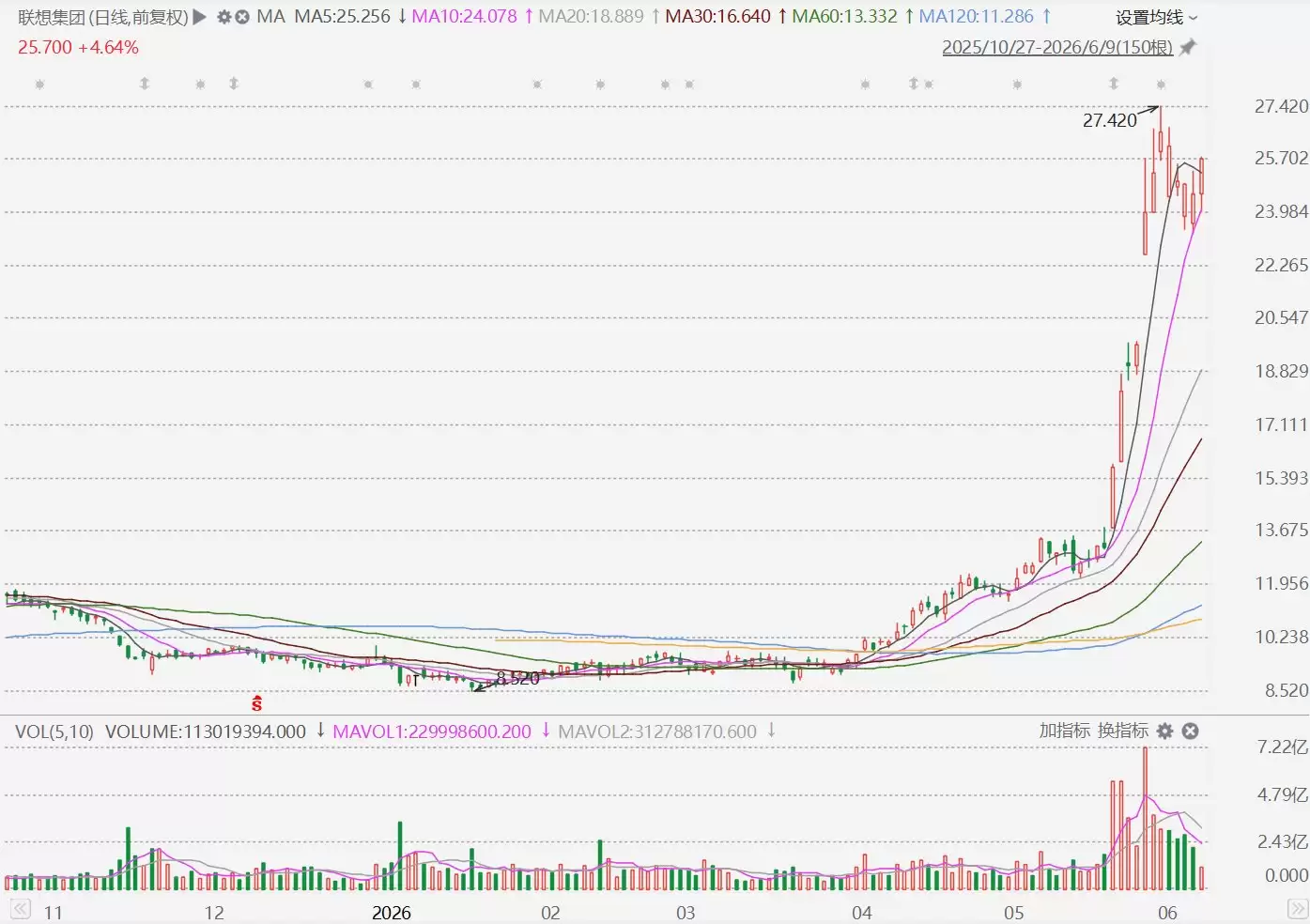Image resolution: width=1310 pixels, height=924 pixels.
Task: Click the 11.956 price axis label
Action: point(1281,583)
